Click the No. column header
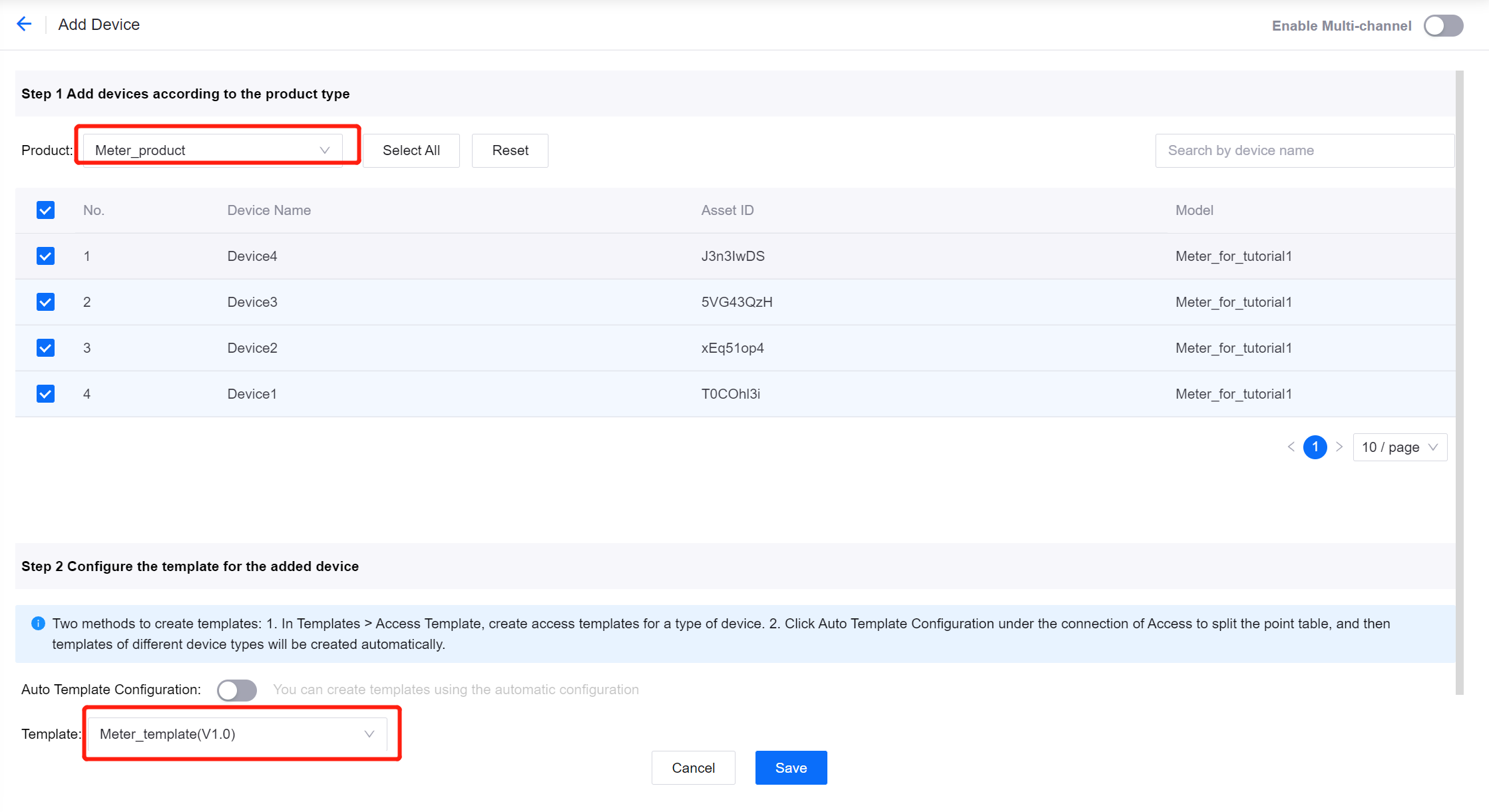The image size is (1489, 812). tap(94, 210)
